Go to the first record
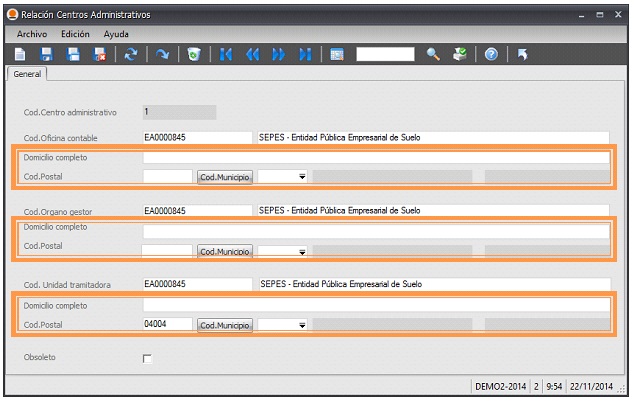Screen dimensions: 635x403 coord(226,54)
